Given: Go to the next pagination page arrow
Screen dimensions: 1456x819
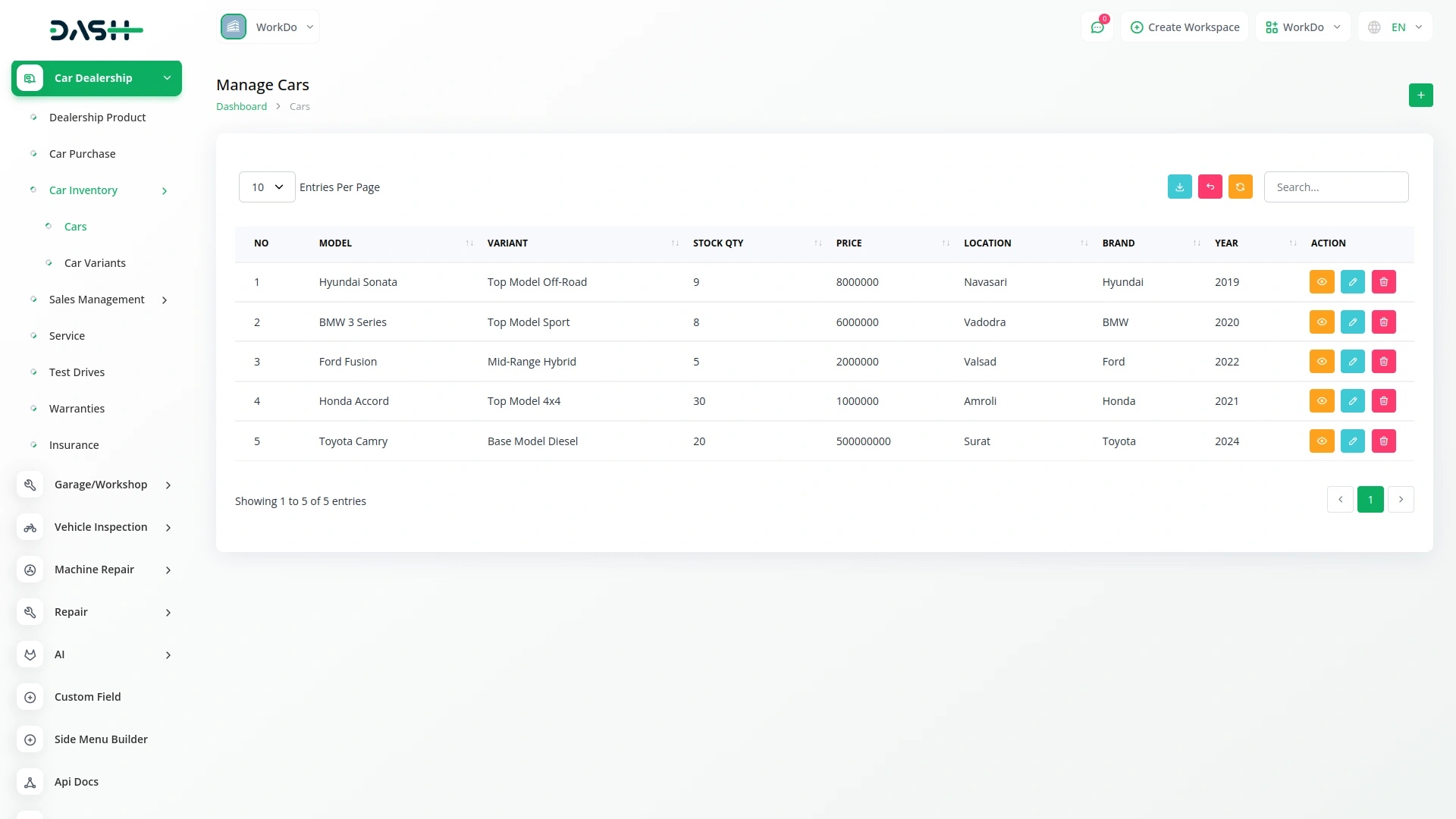Looking at the screenshot, I should pyautogui.click(x=1401, y=500).
